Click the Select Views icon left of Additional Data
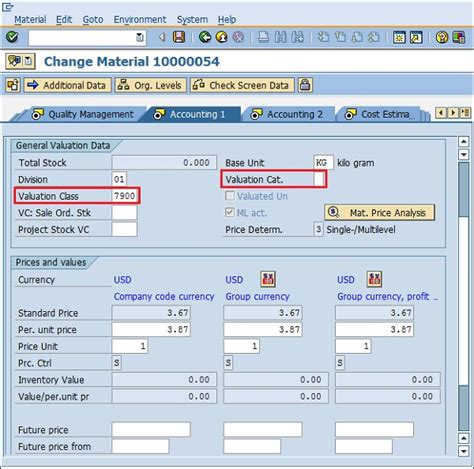This screenshot has height=469, width=474. click(13, 85)
